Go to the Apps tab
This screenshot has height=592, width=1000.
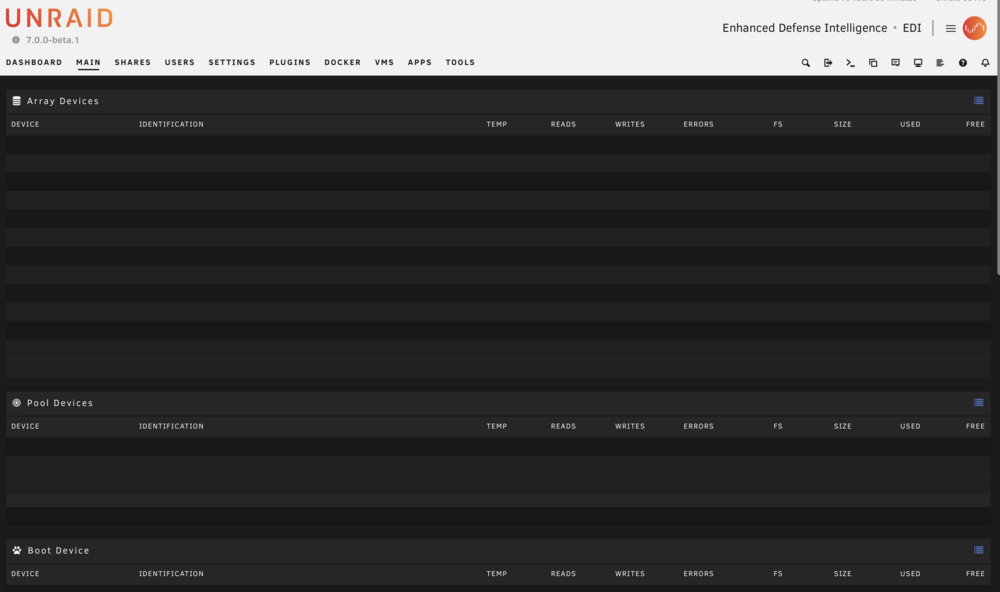pos(420,63)
